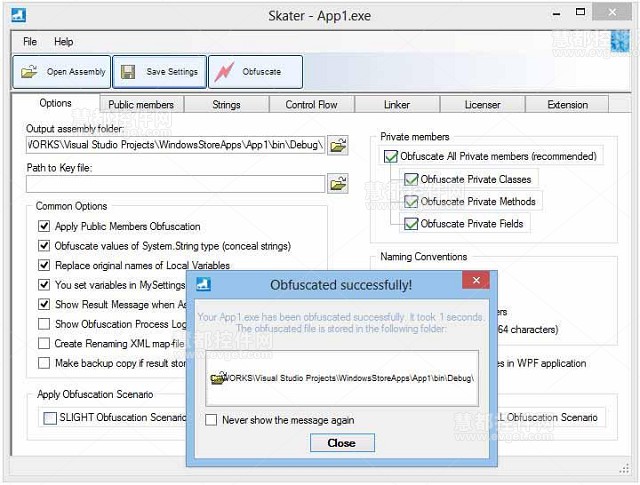This screenshot has height=485, width=640.
Task: Toggle Replace original names of Local Variables
Action: 44,265
